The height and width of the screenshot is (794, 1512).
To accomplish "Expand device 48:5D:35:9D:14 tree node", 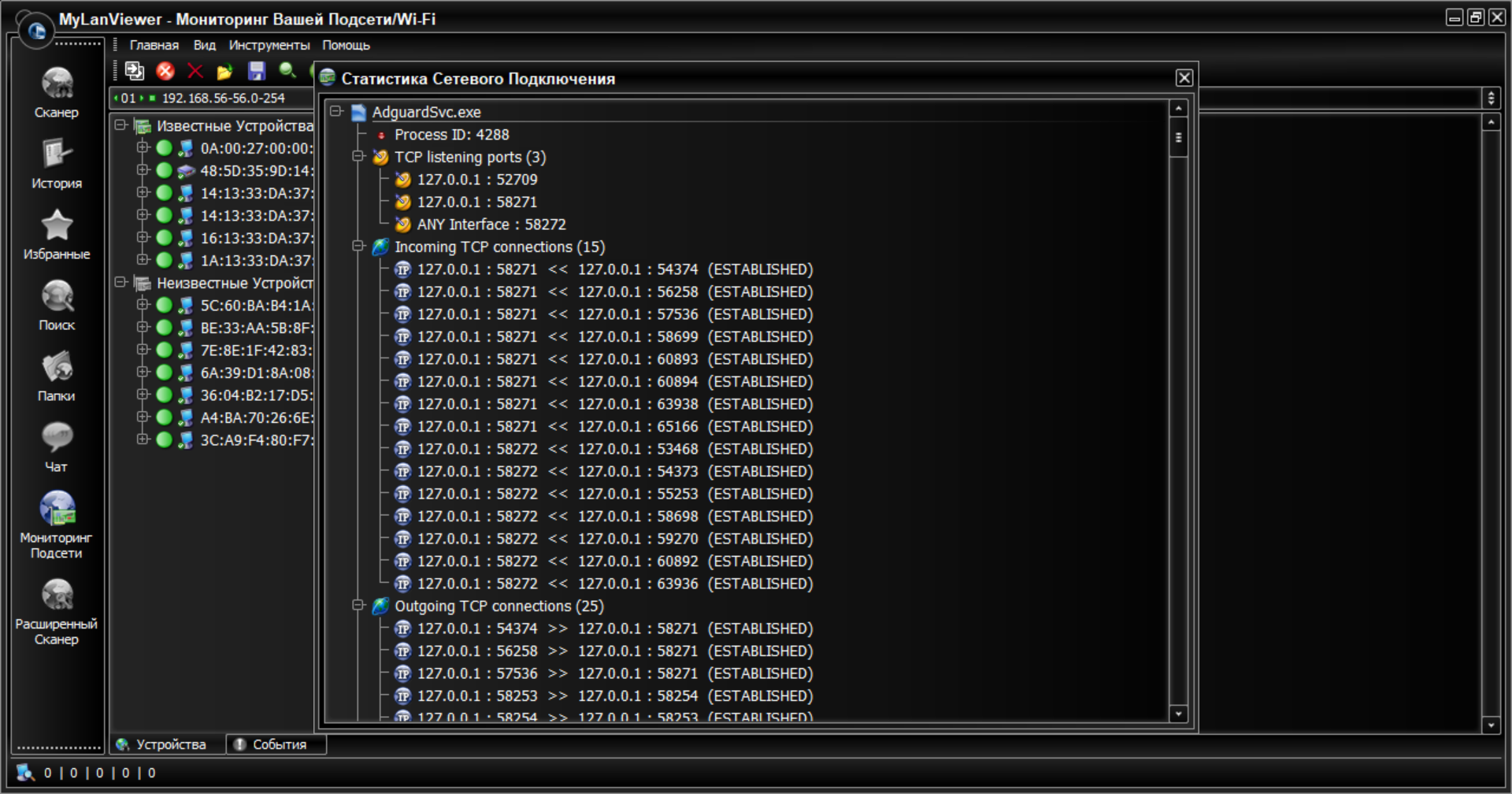I will (x=143, y=170).
